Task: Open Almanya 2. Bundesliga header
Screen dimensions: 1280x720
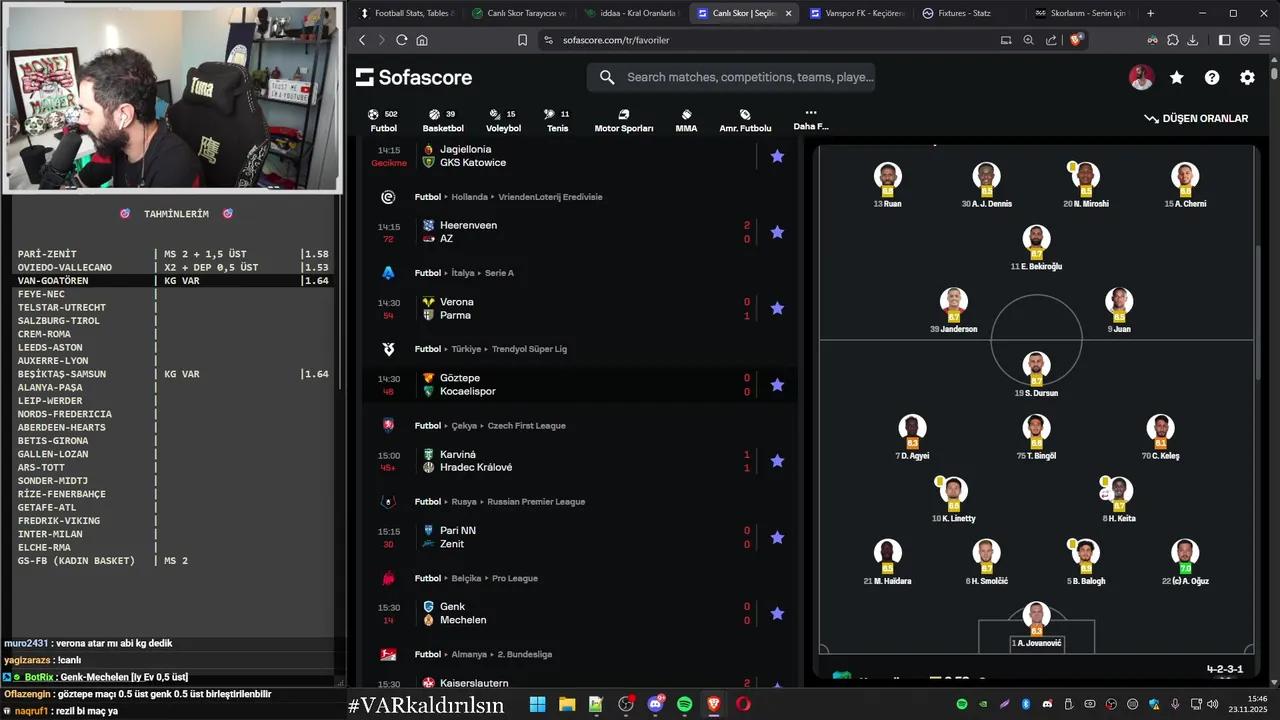Action: pos(485,654)
